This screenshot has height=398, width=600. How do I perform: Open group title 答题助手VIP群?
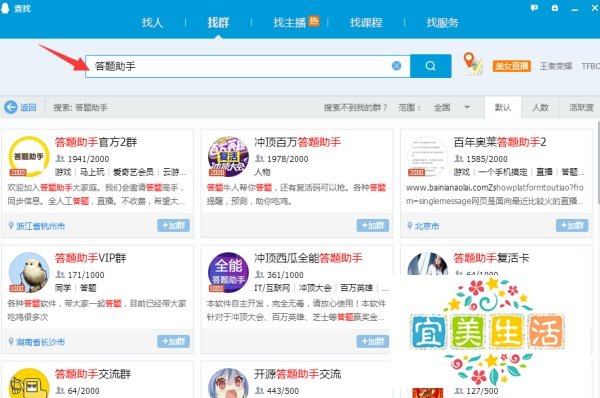90,258
